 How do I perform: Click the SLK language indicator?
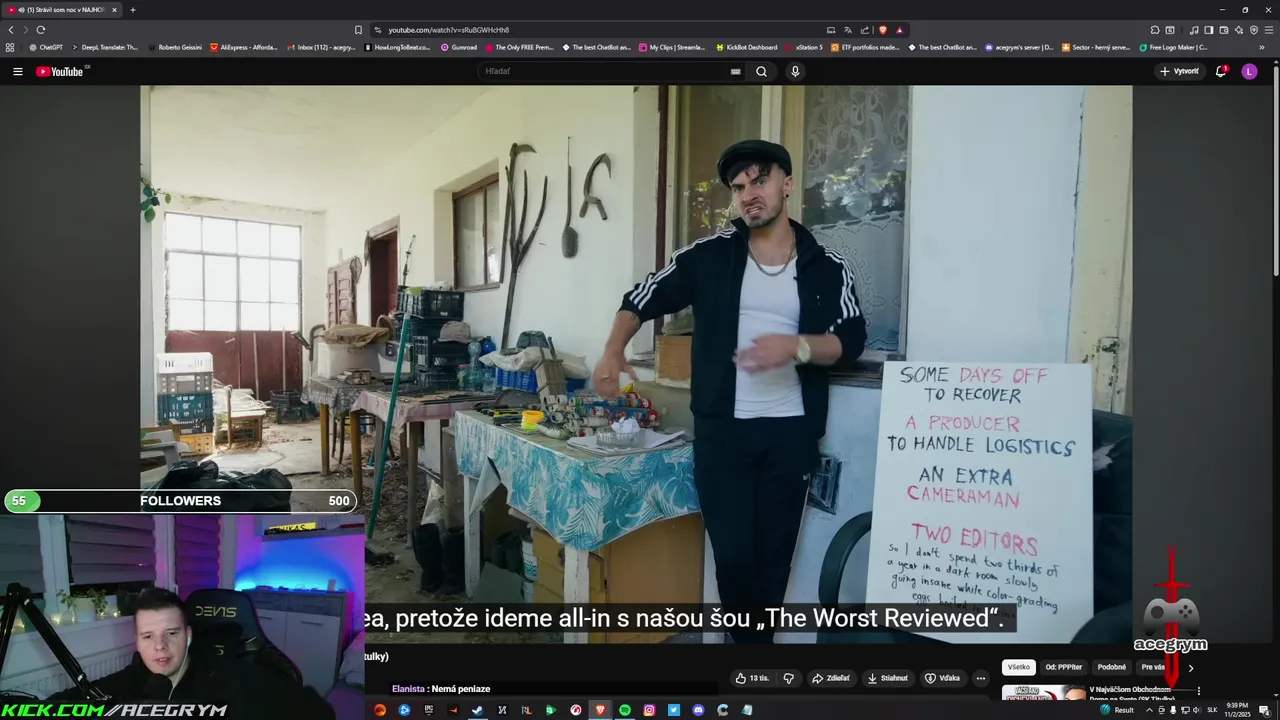tap(1212, 710)
